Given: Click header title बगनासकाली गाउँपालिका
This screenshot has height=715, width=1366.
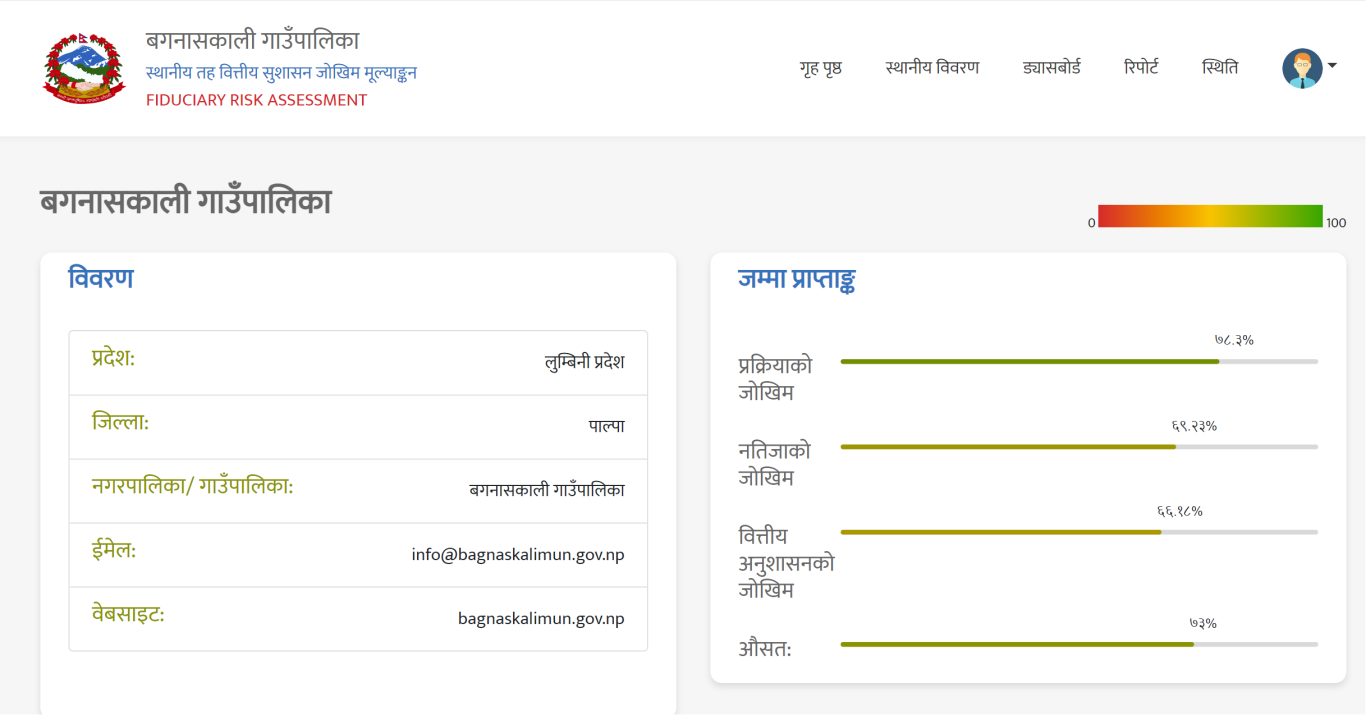Looking at the screenshot, I should [252, 41].
